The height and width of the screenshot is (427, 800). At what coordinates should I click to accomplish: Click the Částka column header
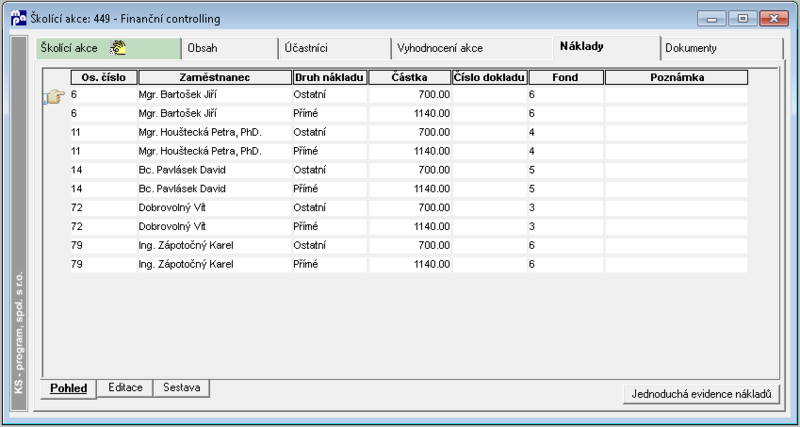click(409, 78)
